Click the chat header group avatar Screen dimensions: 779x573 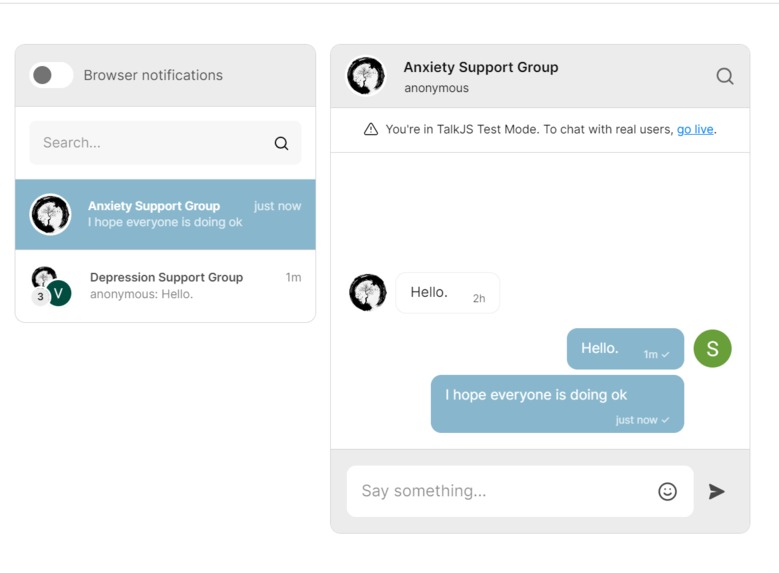click(366, 76)
